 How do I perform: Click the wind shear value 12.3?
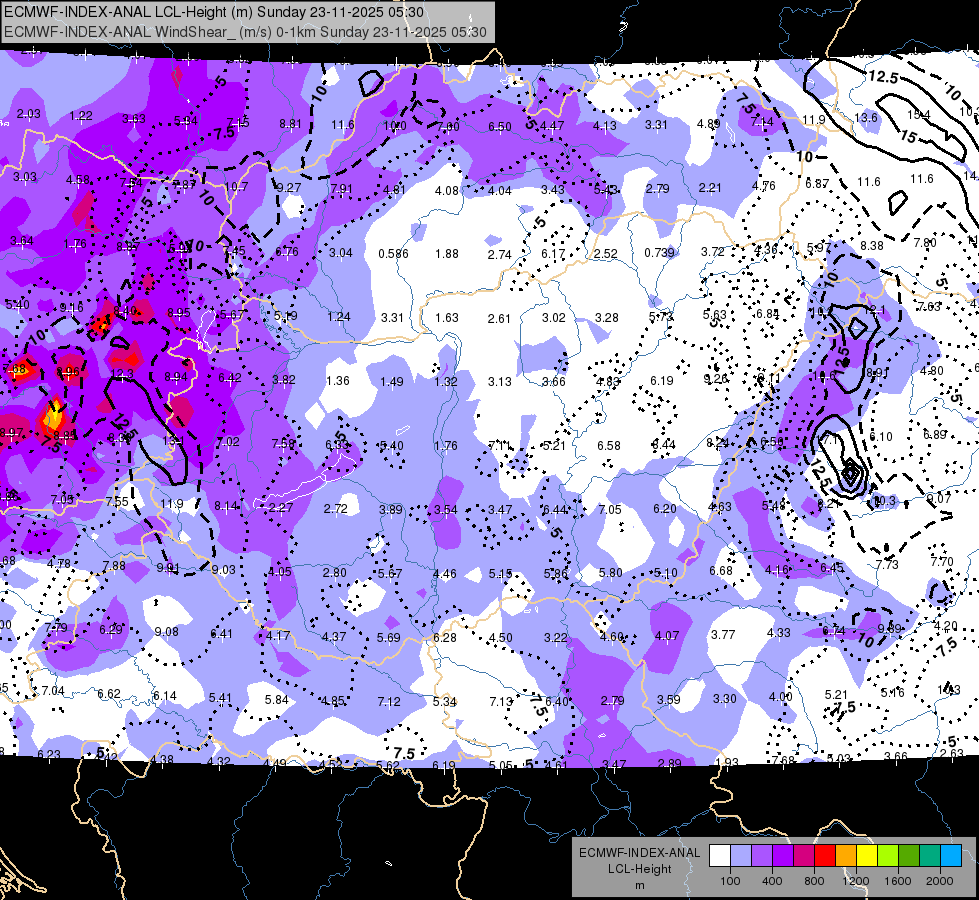point(122,374)
